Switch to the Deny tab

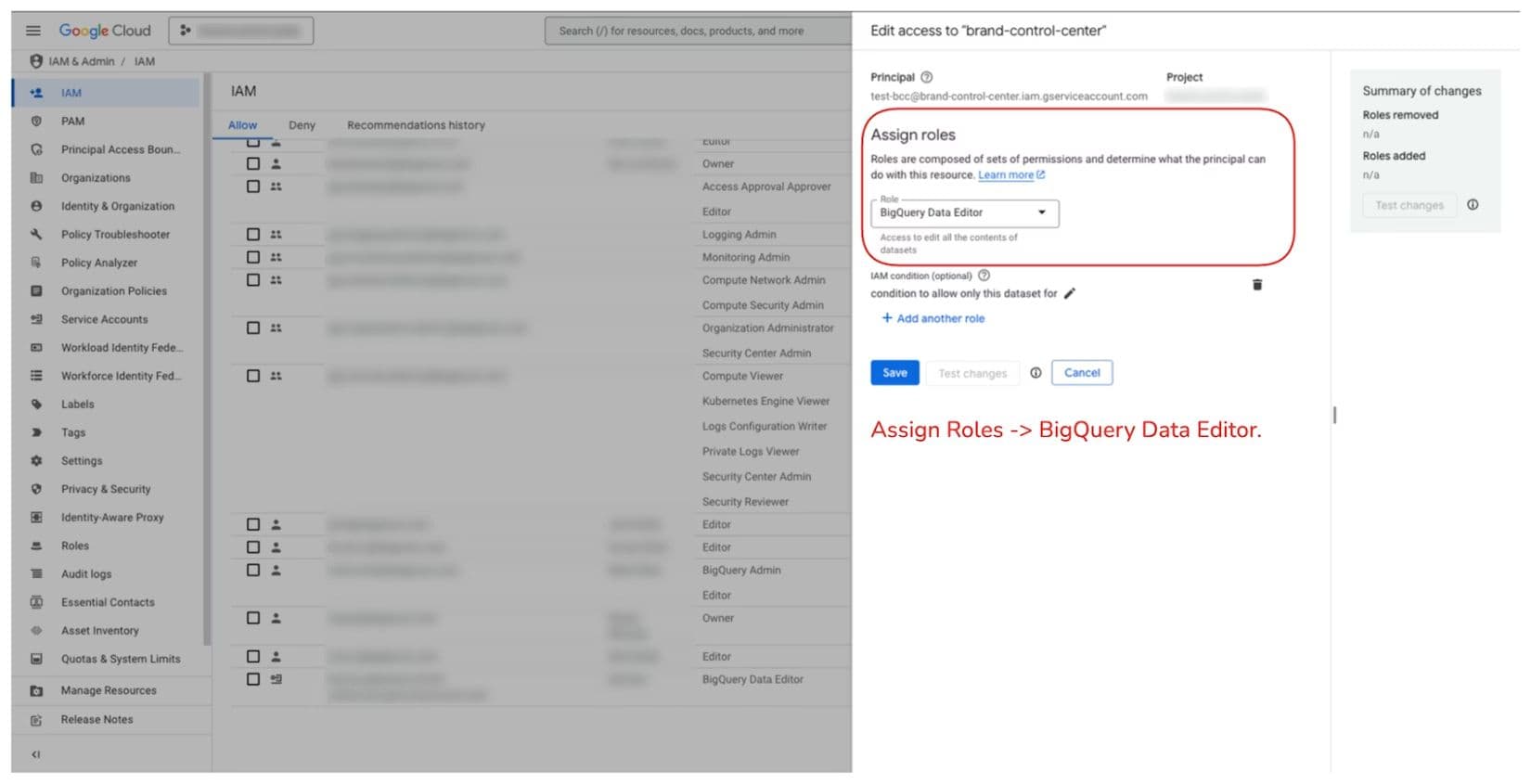(302, 125)
